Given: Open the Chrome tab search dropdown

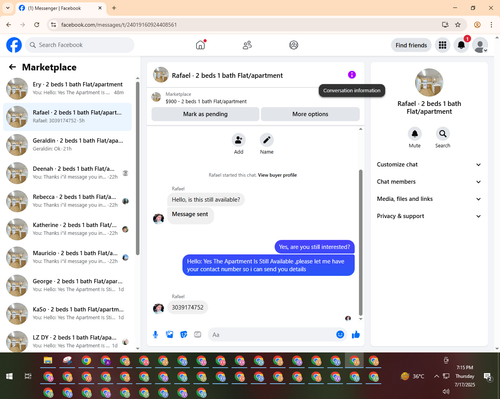Looking at the screenshot, I should coord(8,8).
